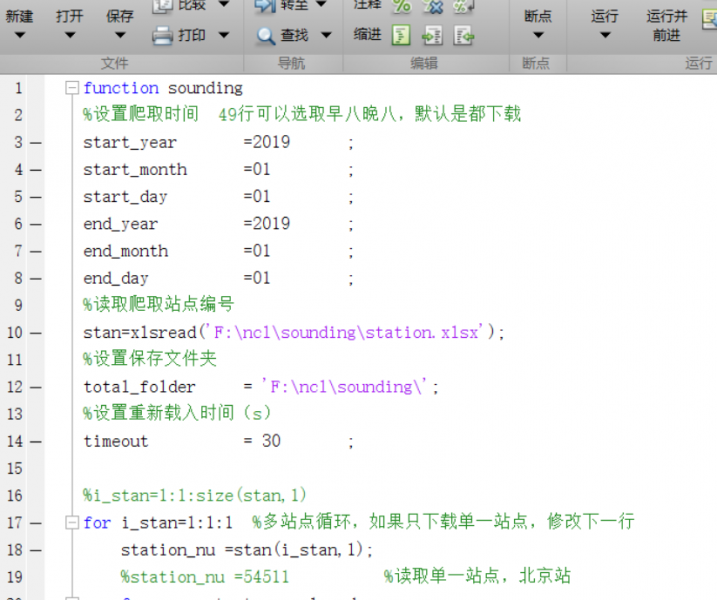Click the Comment percent icon
The width and height of the screenshot is (717, 600).
pyautogui.click(x=401, y=6)
